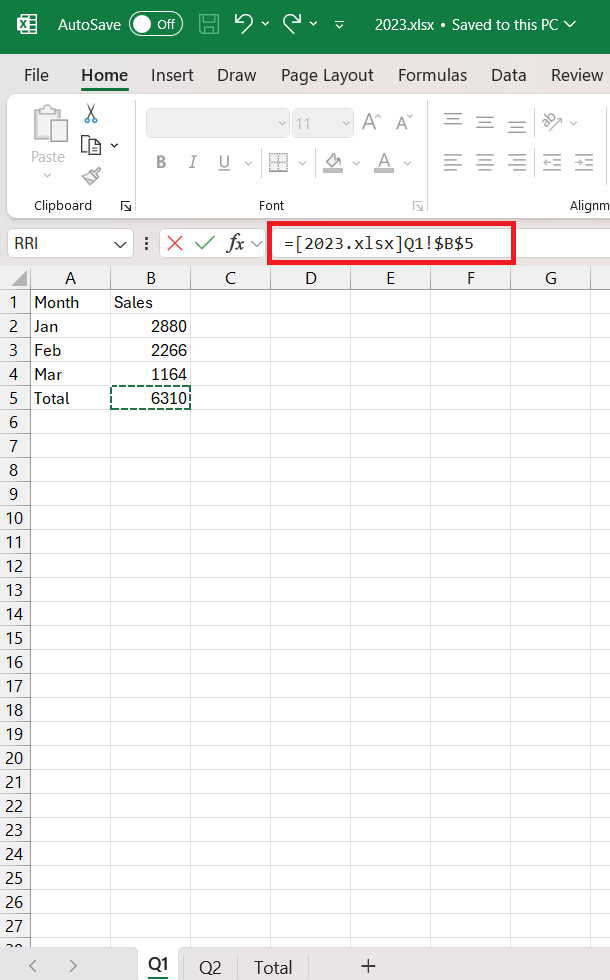Open the Undo history dropdown arrow
This screenshot has width=610, height=980.
(266, 24)
